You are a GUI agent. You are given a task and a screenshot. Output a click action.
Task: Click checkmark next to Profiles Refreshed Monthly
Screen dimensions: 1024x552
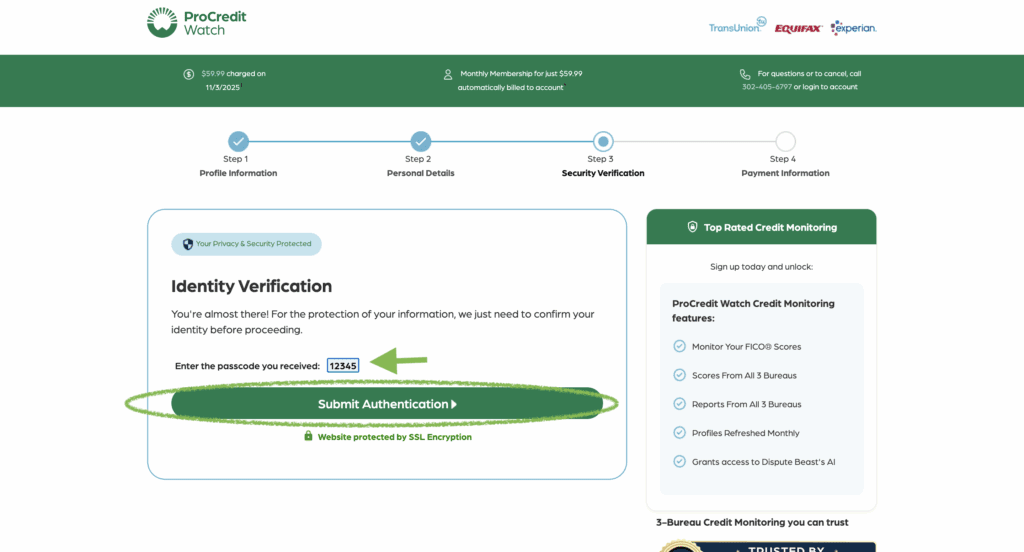680,433
